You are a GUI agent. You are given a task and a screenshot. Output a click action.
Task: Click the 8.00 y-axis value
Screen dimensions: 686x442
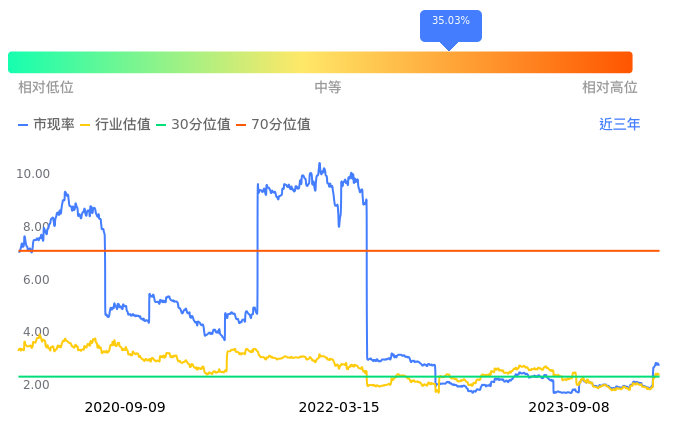tap(36, 227)
